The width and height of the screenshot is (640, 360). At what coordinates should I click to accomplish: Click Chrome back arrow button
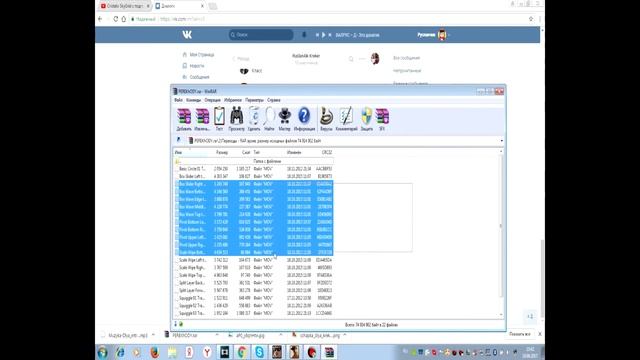pos(100,19)
